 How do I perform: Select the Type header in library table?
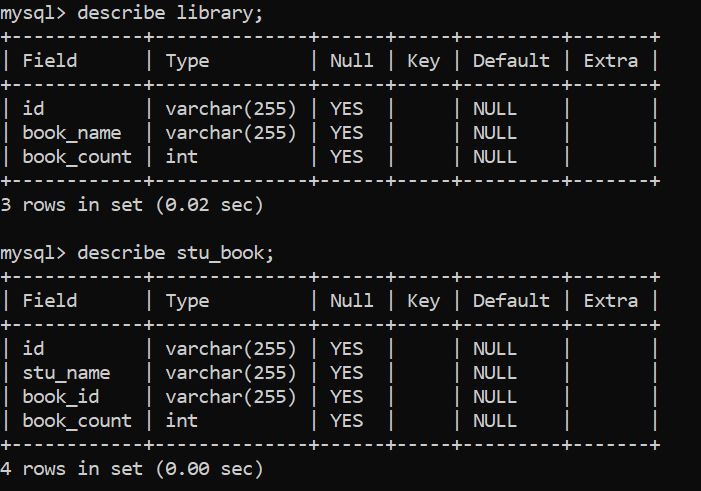click(187, 61)
